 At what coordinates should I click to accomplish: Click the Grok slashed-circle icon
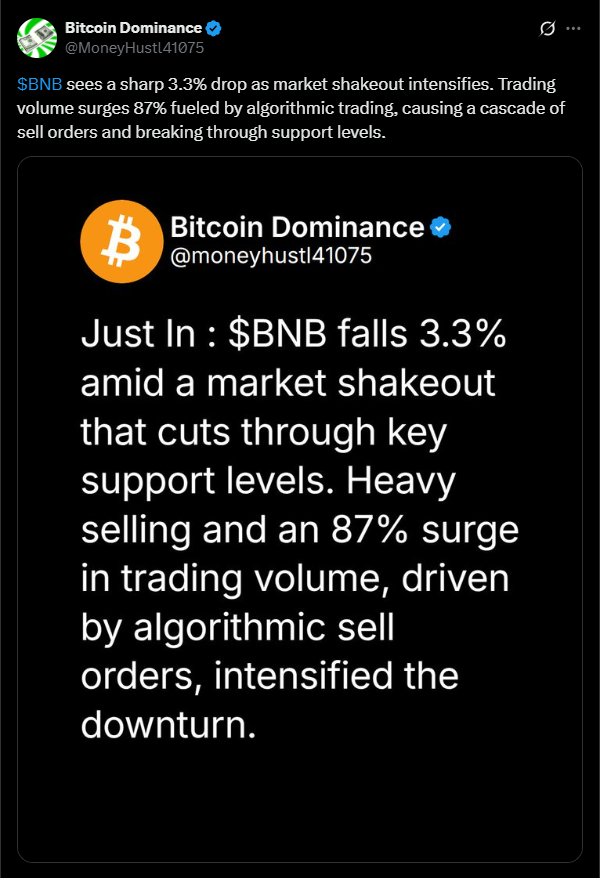click(x=547, y=29)
